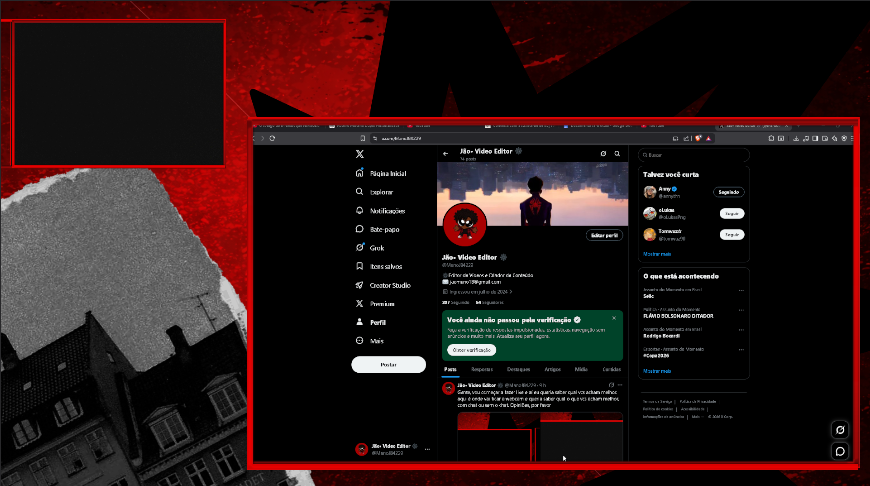Open account menu avatar at sidebar bottom
This screenshot has height=486, width=870.
(x=362, y=449)
